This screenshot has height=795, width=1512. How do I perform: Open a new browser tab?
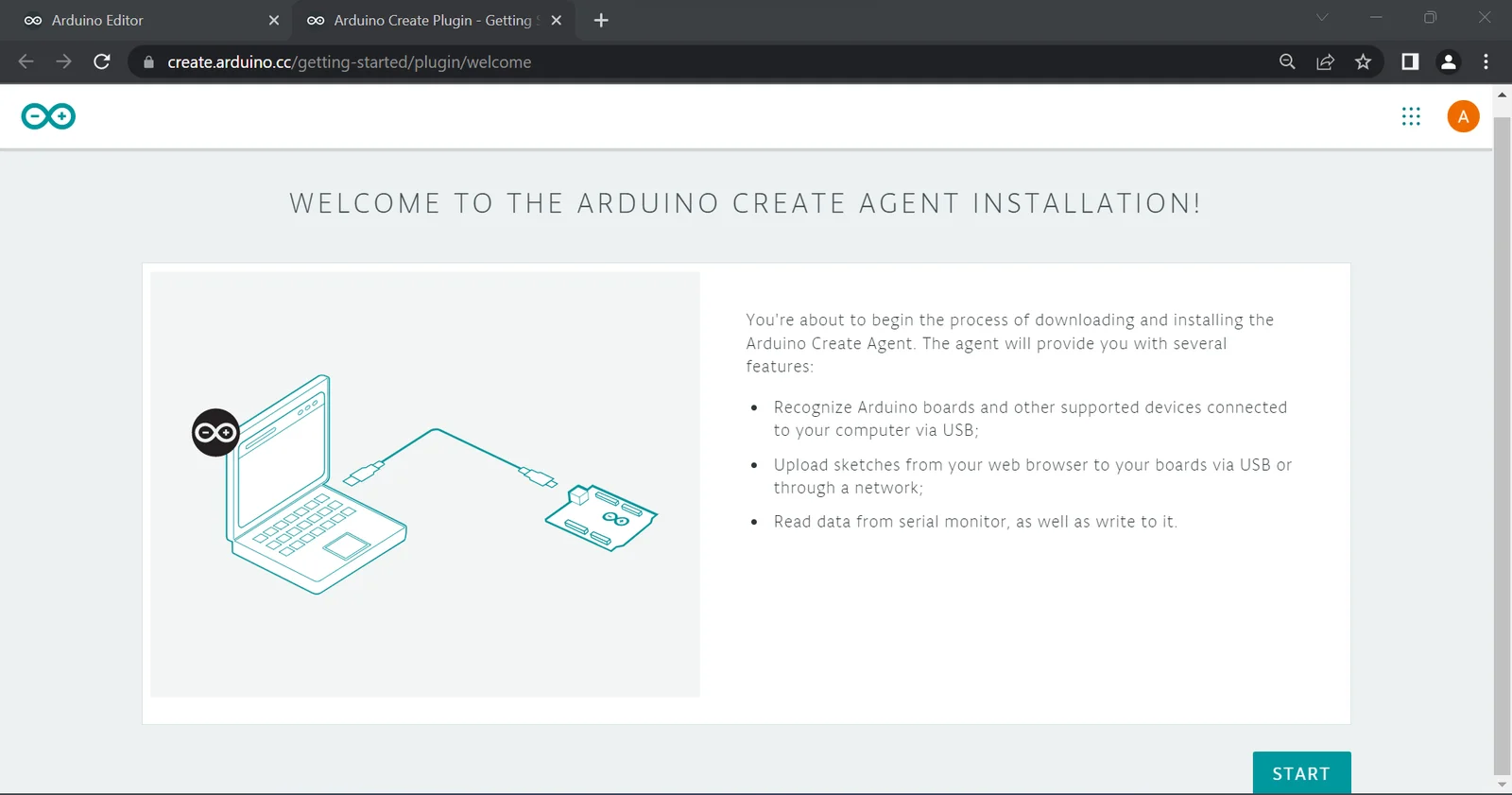click(601, 20)
